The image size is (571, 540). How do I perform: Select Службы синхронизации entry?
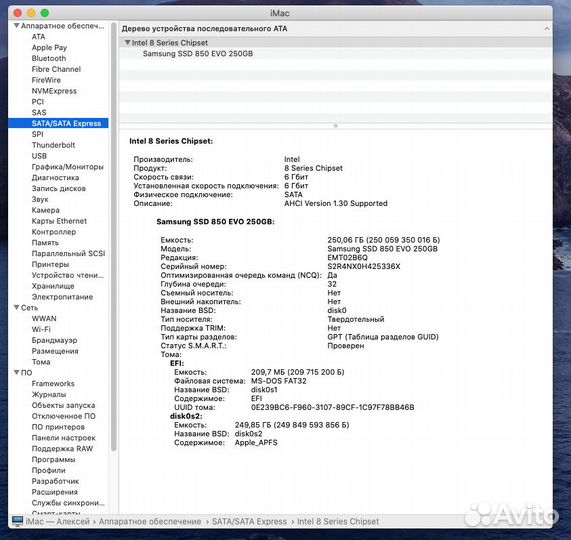68,503
